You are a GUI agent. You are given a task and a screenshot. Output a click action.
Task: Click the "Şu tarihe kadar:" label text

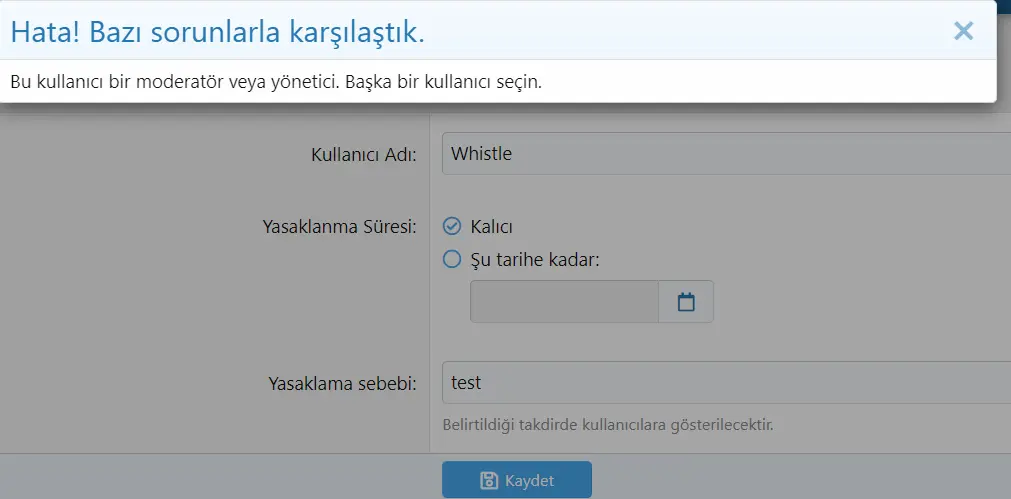[534, 260]
